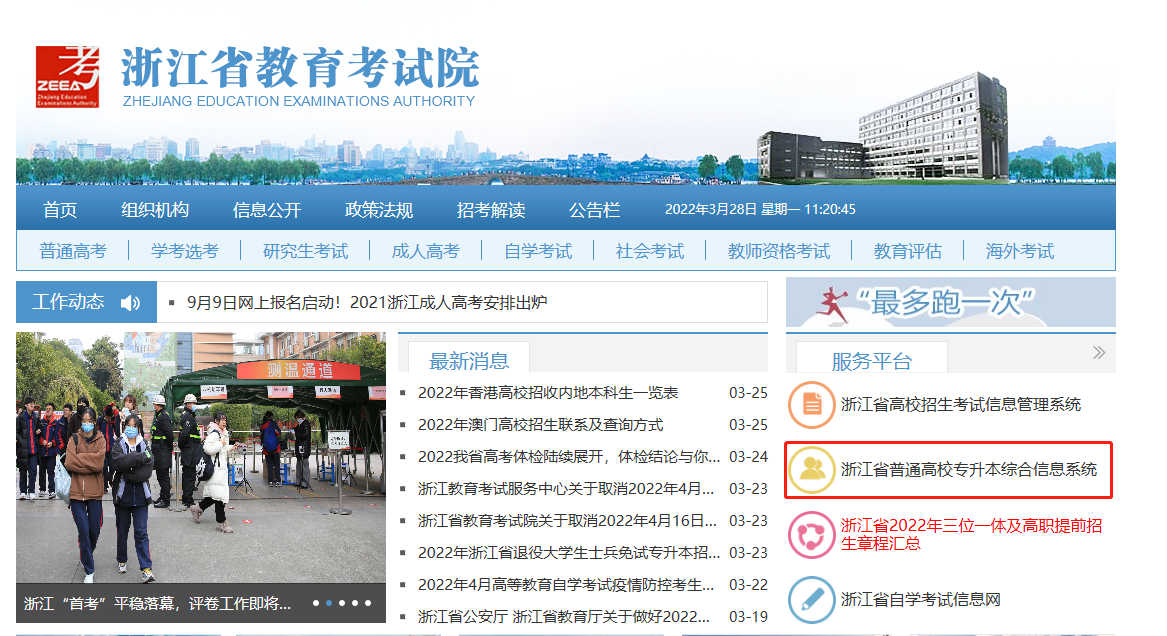Click the ZEEA logo icon
Screen dimensions: 1167x636
pyautogui.click(x=67, y=76)
